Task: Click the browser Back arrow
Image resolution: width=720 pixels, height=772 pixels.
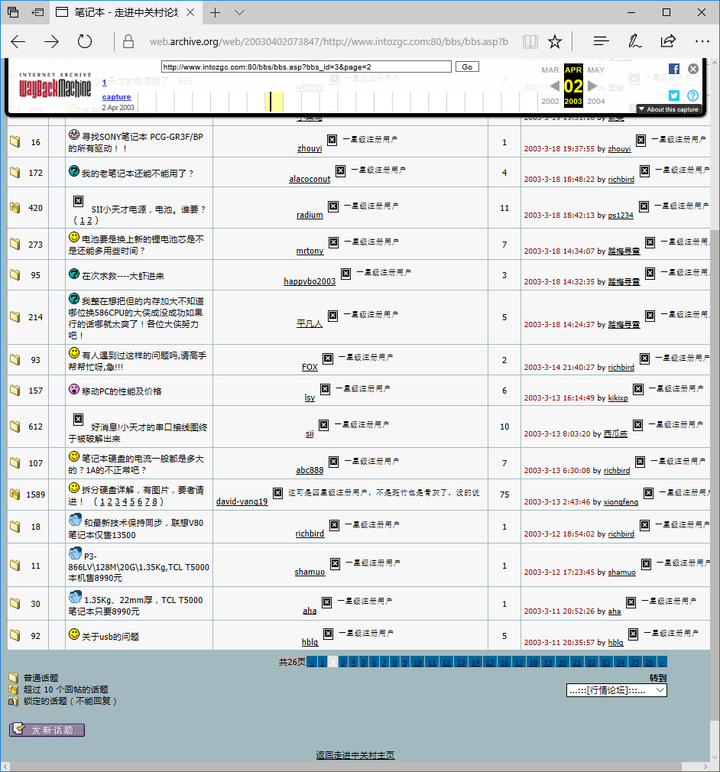Action: point(18,41)
